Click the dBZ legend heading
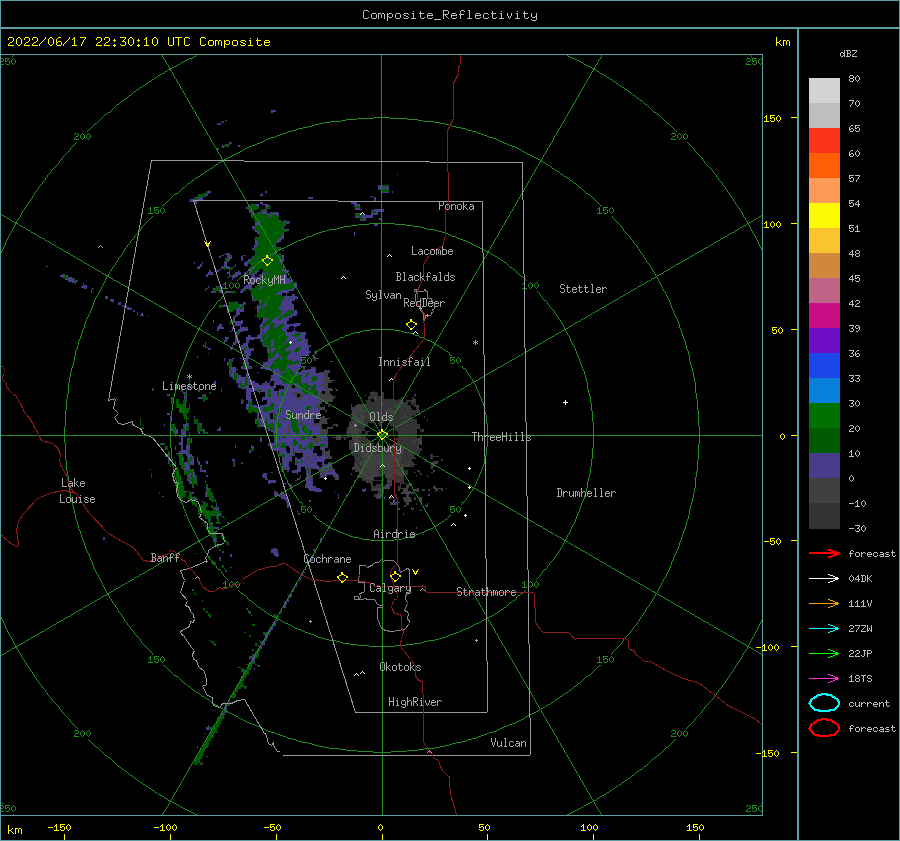This screenshot has height=841, width=900. pyautogui.click(x=848, y=53)
